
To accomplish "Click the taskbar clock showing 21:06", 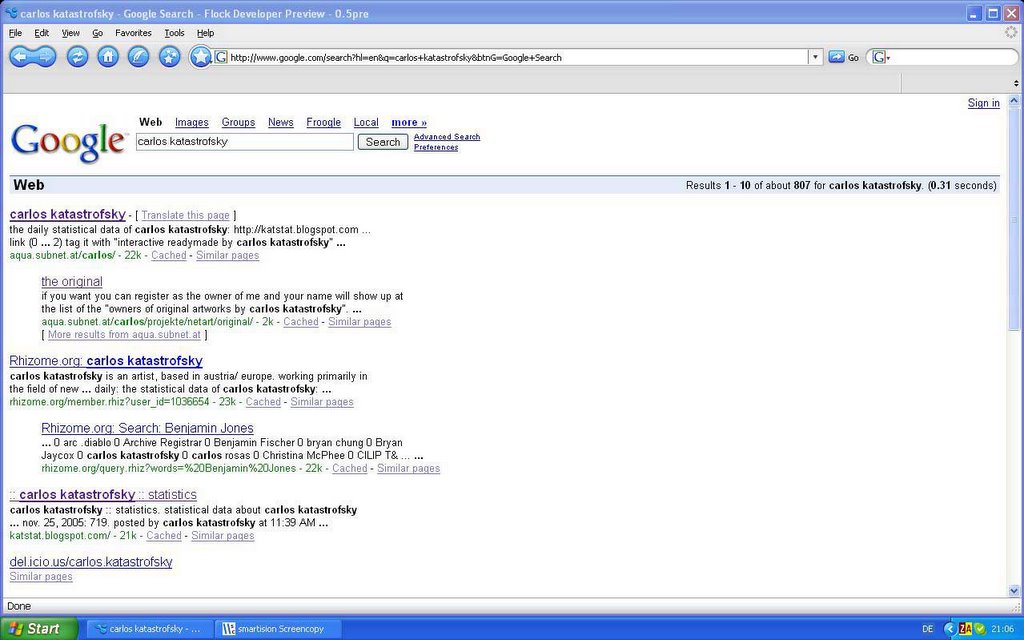I will 1003,629.
